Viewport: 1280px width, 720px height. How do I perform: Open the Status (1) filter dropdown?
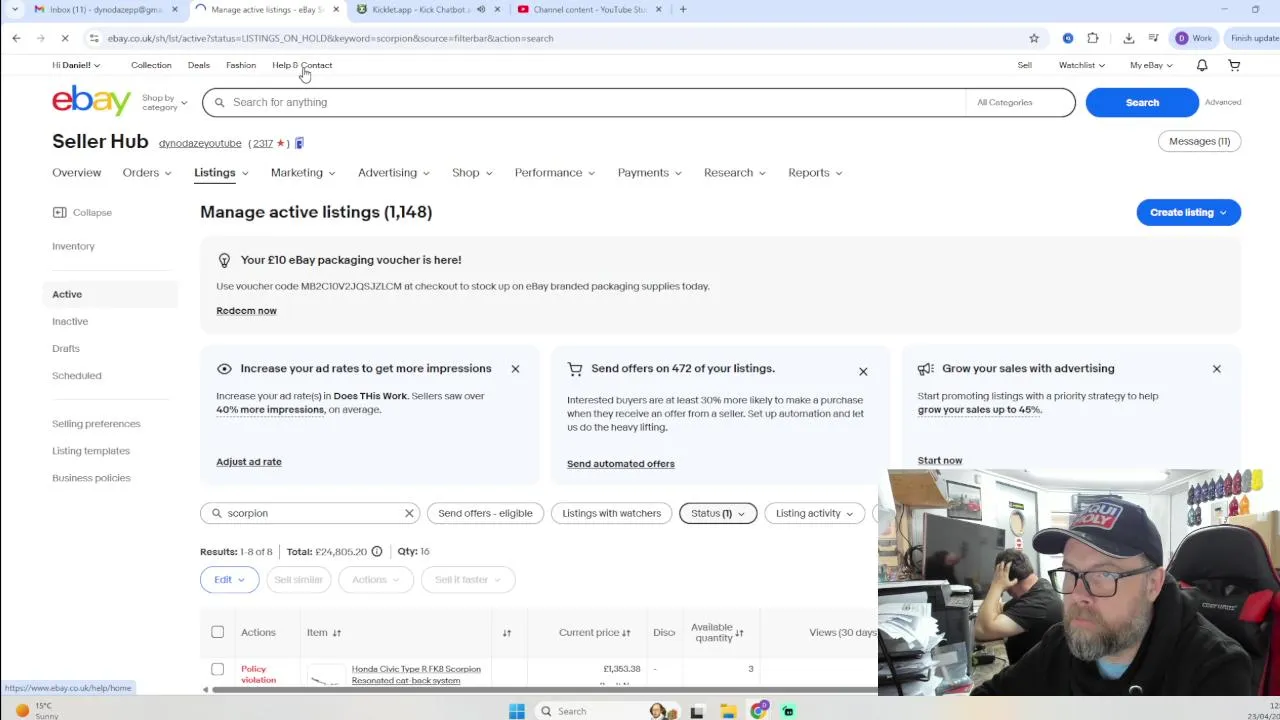tap(718, 513)
